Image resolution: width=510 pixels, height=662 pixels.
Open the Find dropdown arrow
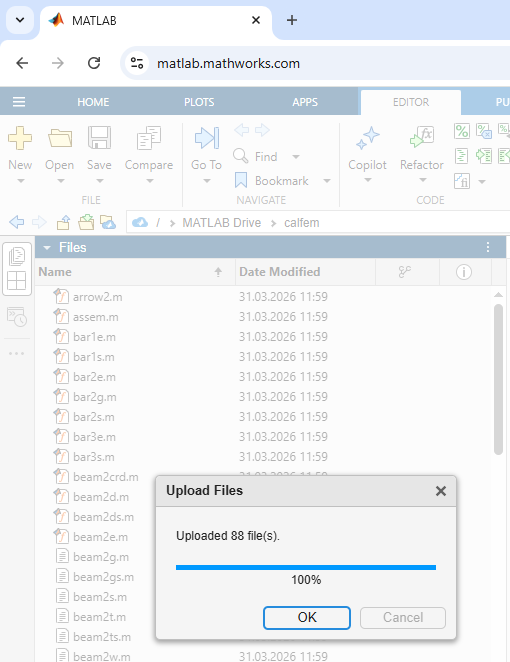click(x=296, y=157)
